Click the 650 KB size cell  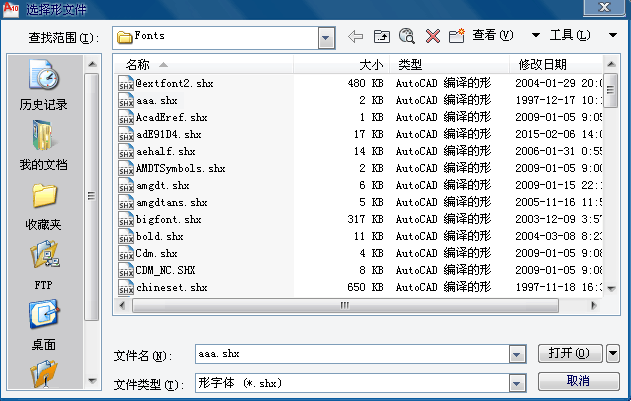pyautogui.click(x=365, y=287)
